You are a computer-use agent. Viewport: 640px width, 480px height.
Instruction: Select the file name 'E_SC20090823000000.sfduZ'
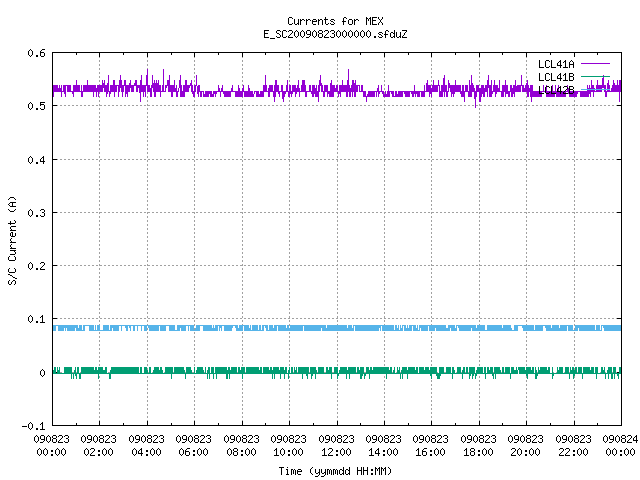click(335, 34)
